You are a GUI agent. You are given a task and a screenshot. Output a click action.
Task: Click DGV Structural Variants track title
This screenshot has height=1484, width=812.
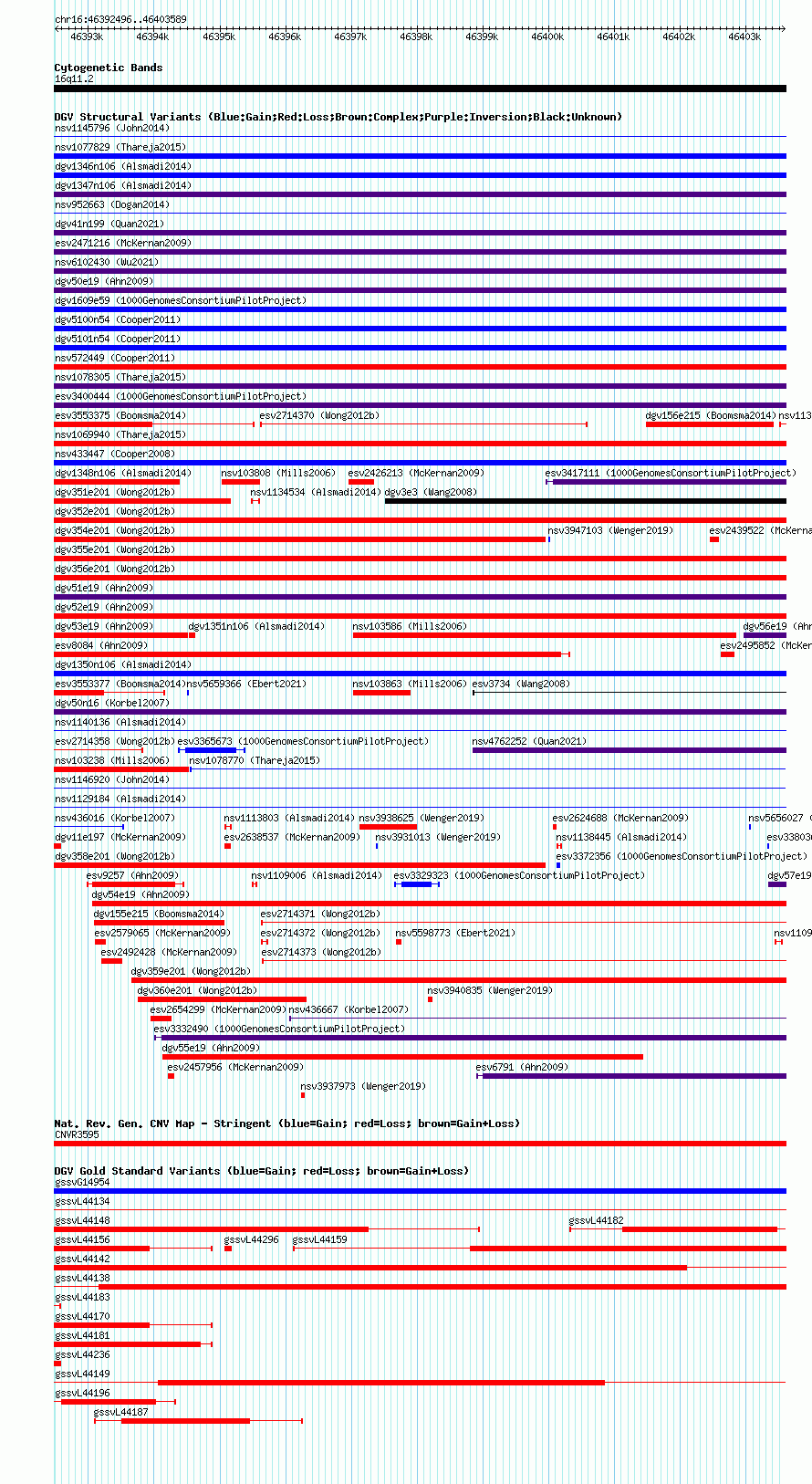338,117
